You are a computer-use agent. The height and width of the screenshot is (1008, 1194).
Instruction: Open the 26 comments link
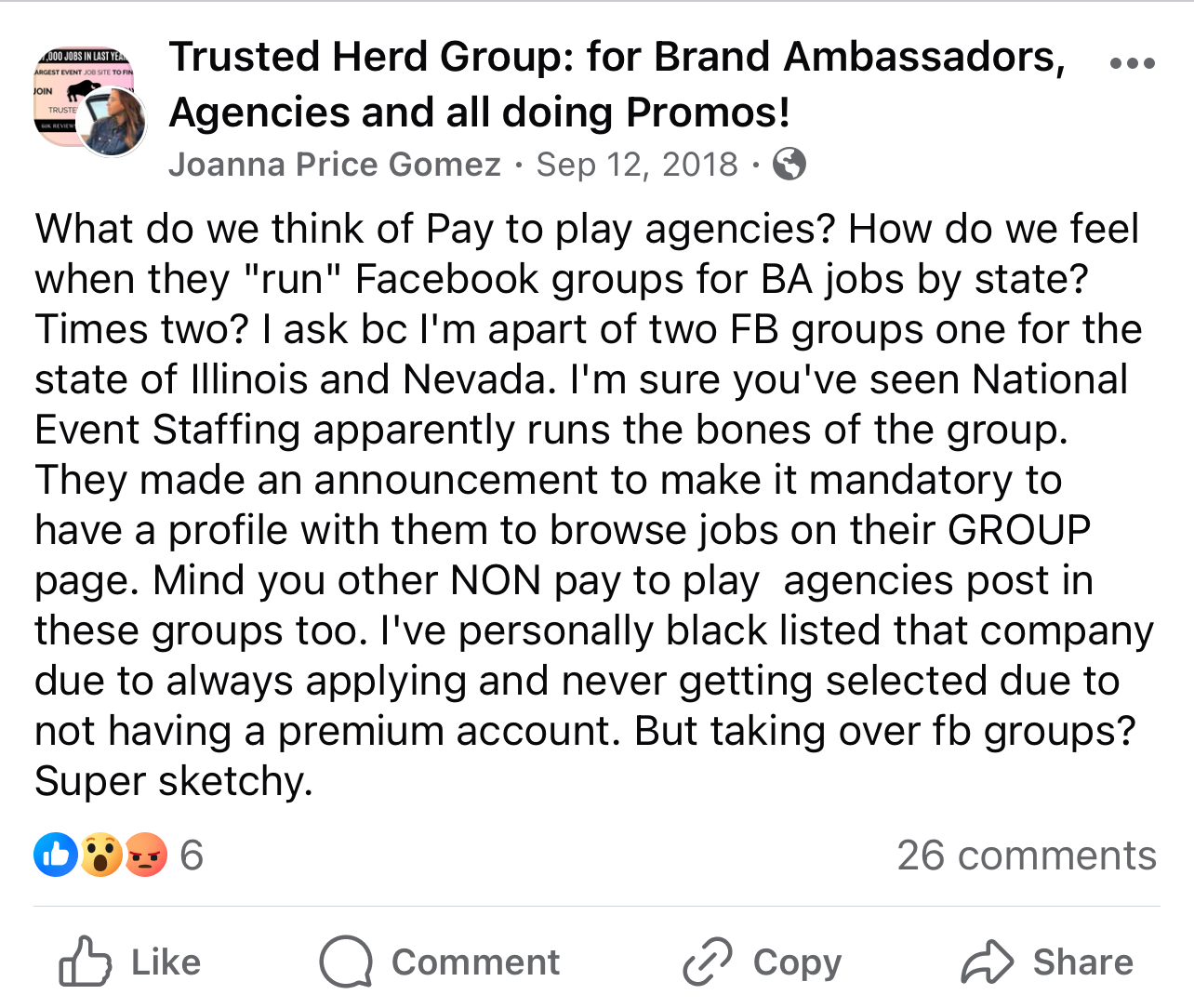tap(1027, 855)
